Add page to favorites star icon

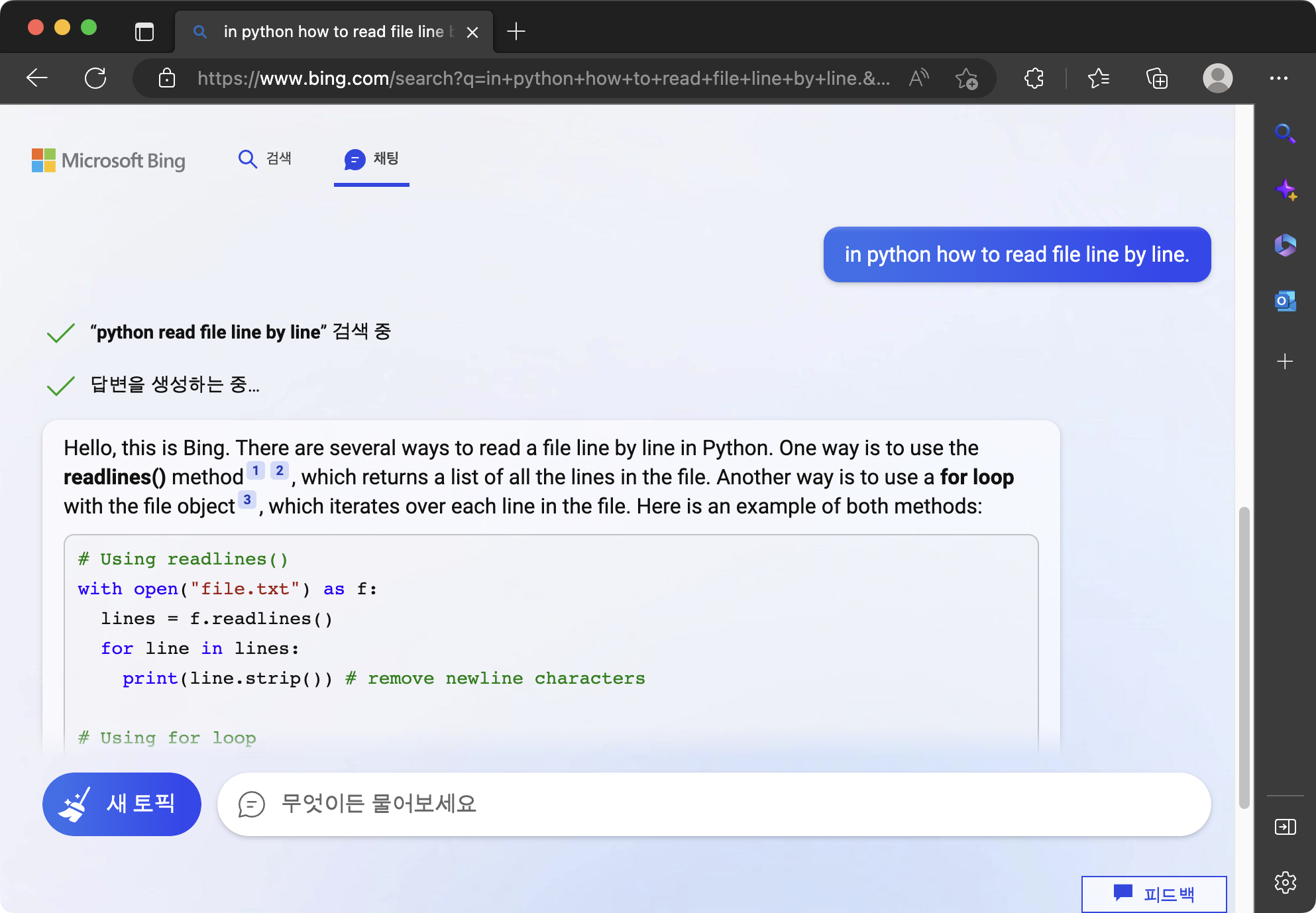pyautogui.click(x=966, y=78)
